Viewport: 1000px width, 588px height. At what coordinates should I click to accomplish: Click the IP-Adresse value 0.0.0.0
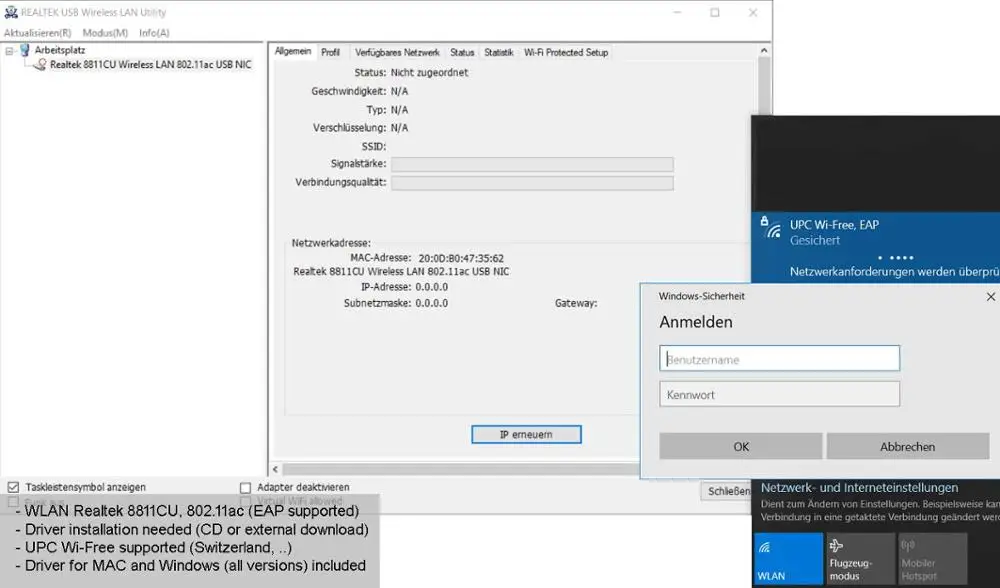pyautogui.click(x=431, y=287)
